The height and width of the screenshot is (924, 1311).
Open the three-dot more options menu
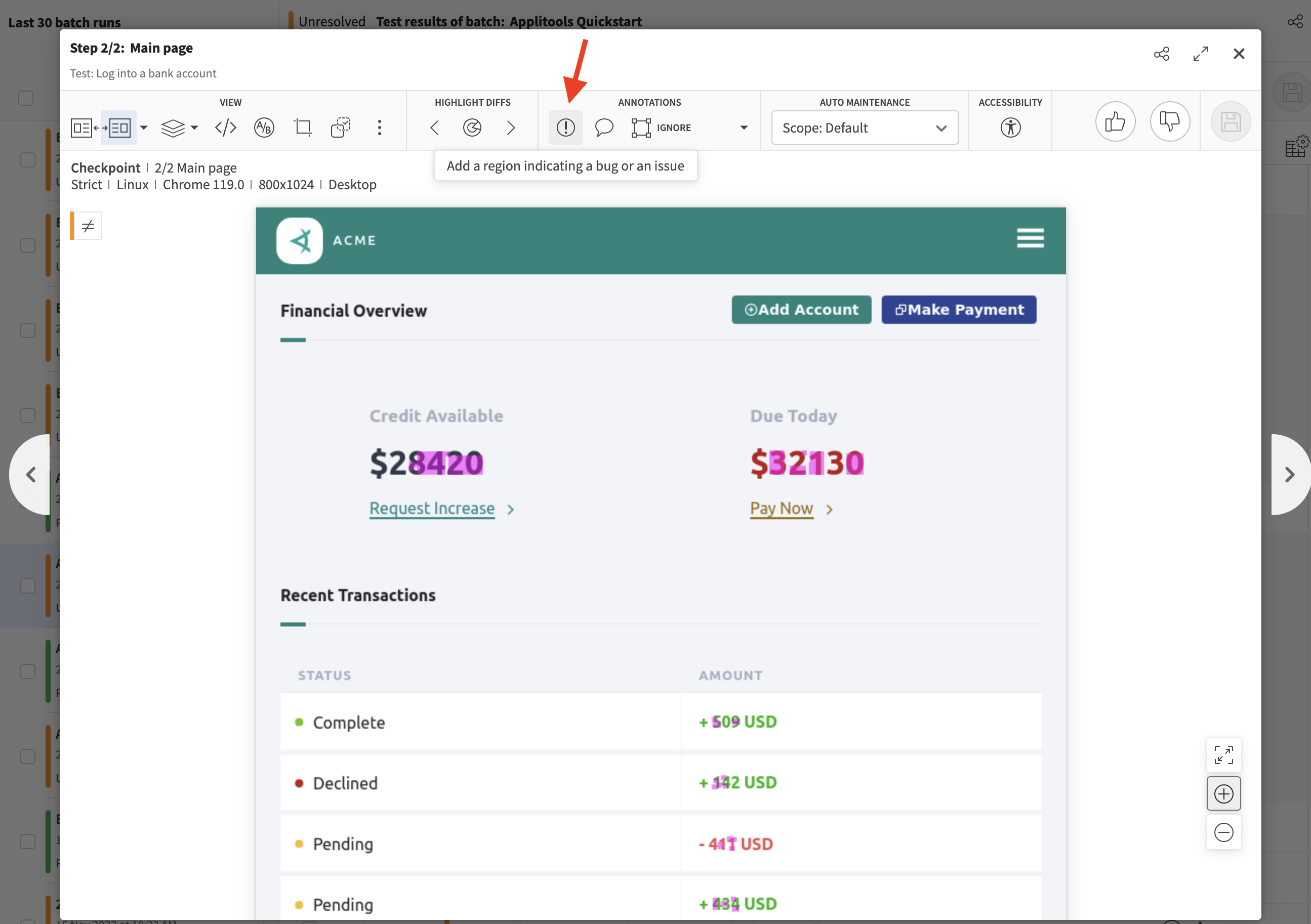coord(379,128)
